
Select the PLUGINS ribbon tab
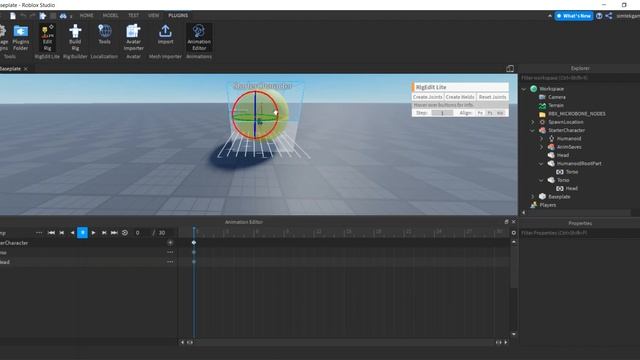(178, 16)
